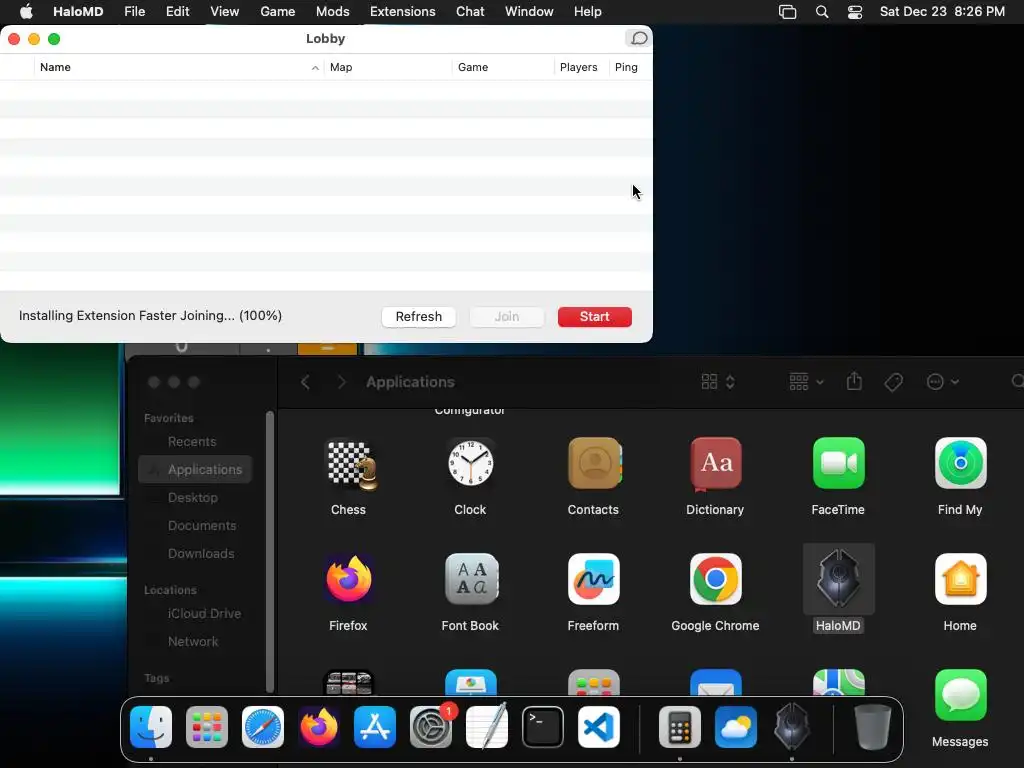Open the chat bubble icon in Lobby window
The image size is (1024, 768).
tap(638, 39)
